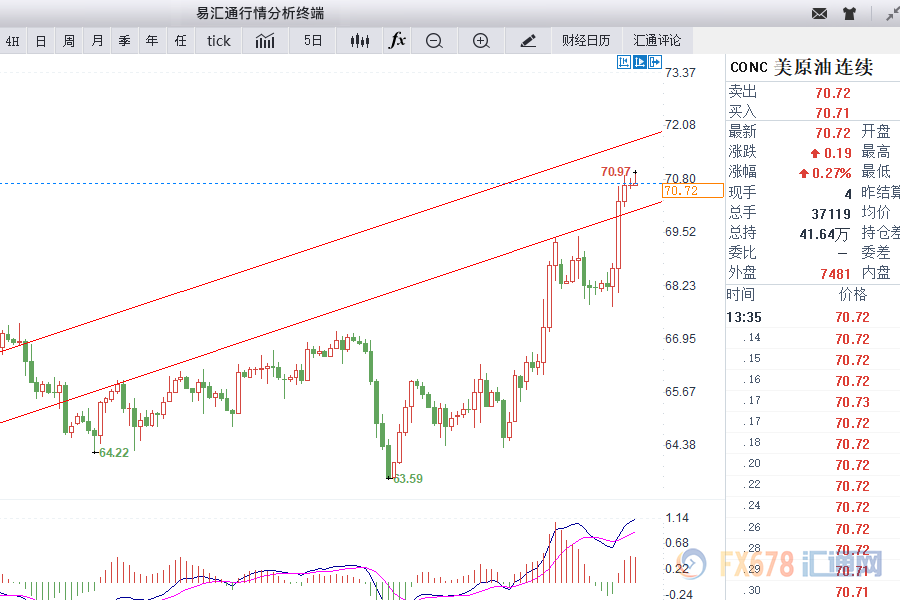Select the candlestick chart style icon

click(360, 41)
